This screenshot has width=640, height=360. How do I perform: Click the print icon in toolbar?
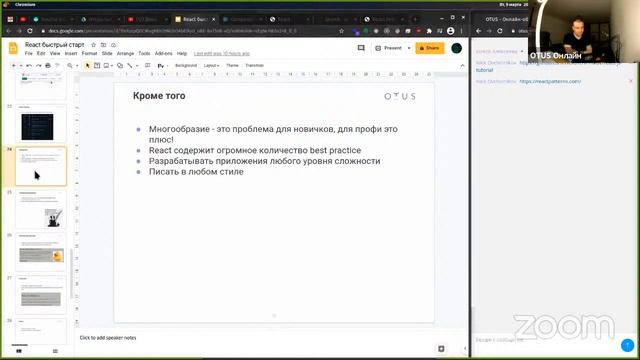48,65
